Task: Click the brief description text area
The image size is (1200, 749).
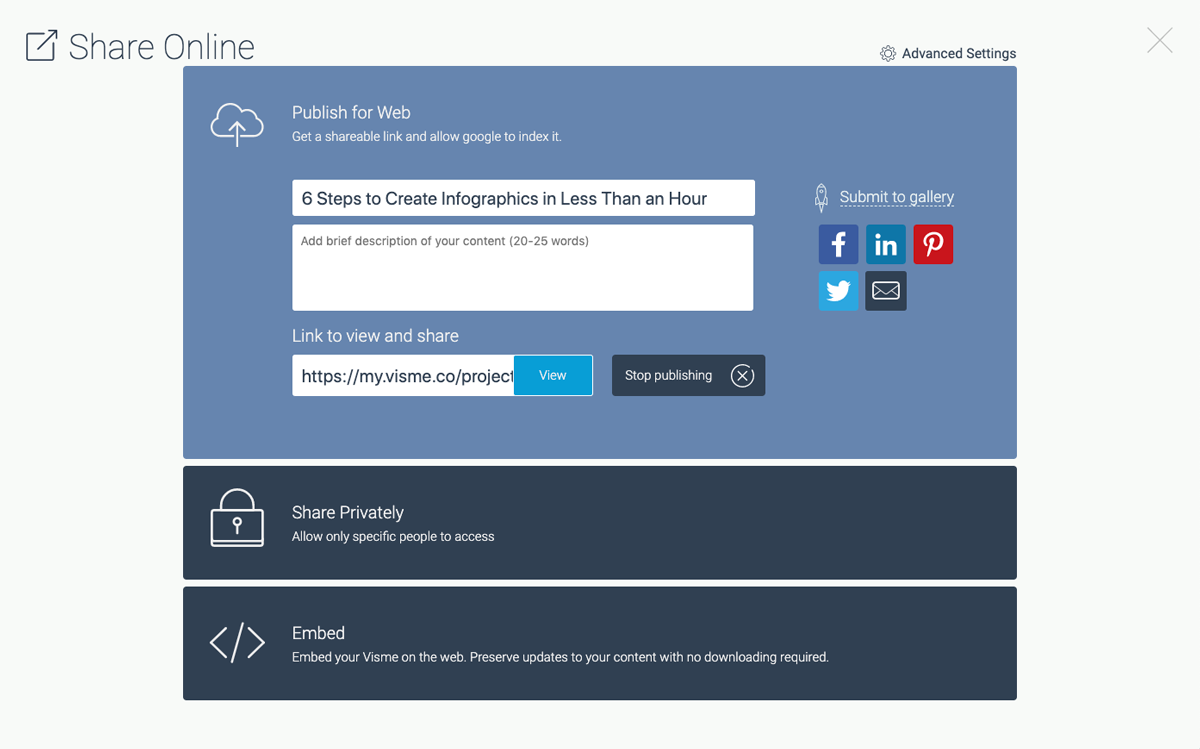Action: tap(523, 267)
